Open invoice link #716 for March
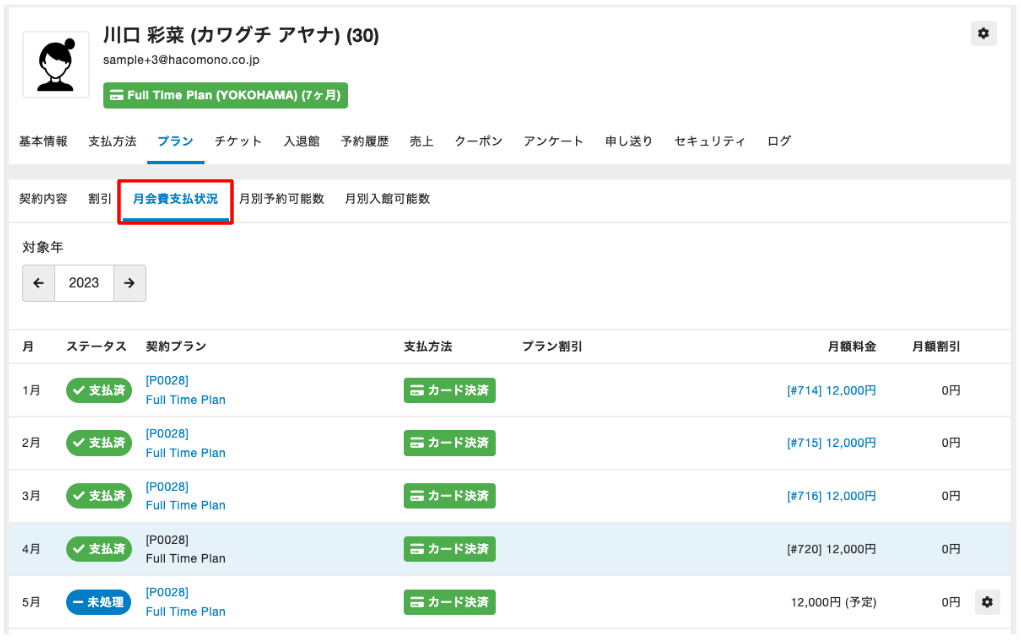The height and width of the screenshot is (640, 1021). coord(831,496)
